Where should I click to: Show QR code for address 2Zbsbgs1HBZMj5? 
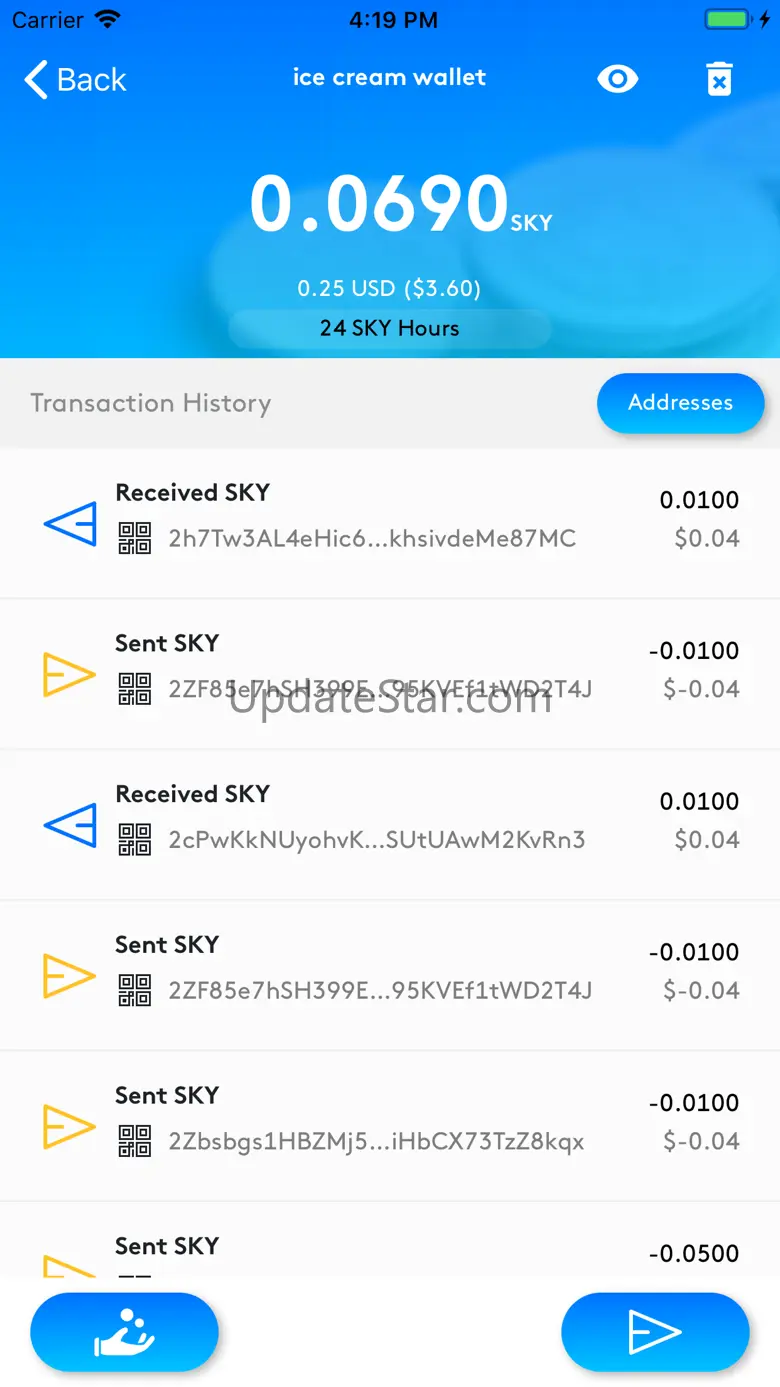point(135,1141)
